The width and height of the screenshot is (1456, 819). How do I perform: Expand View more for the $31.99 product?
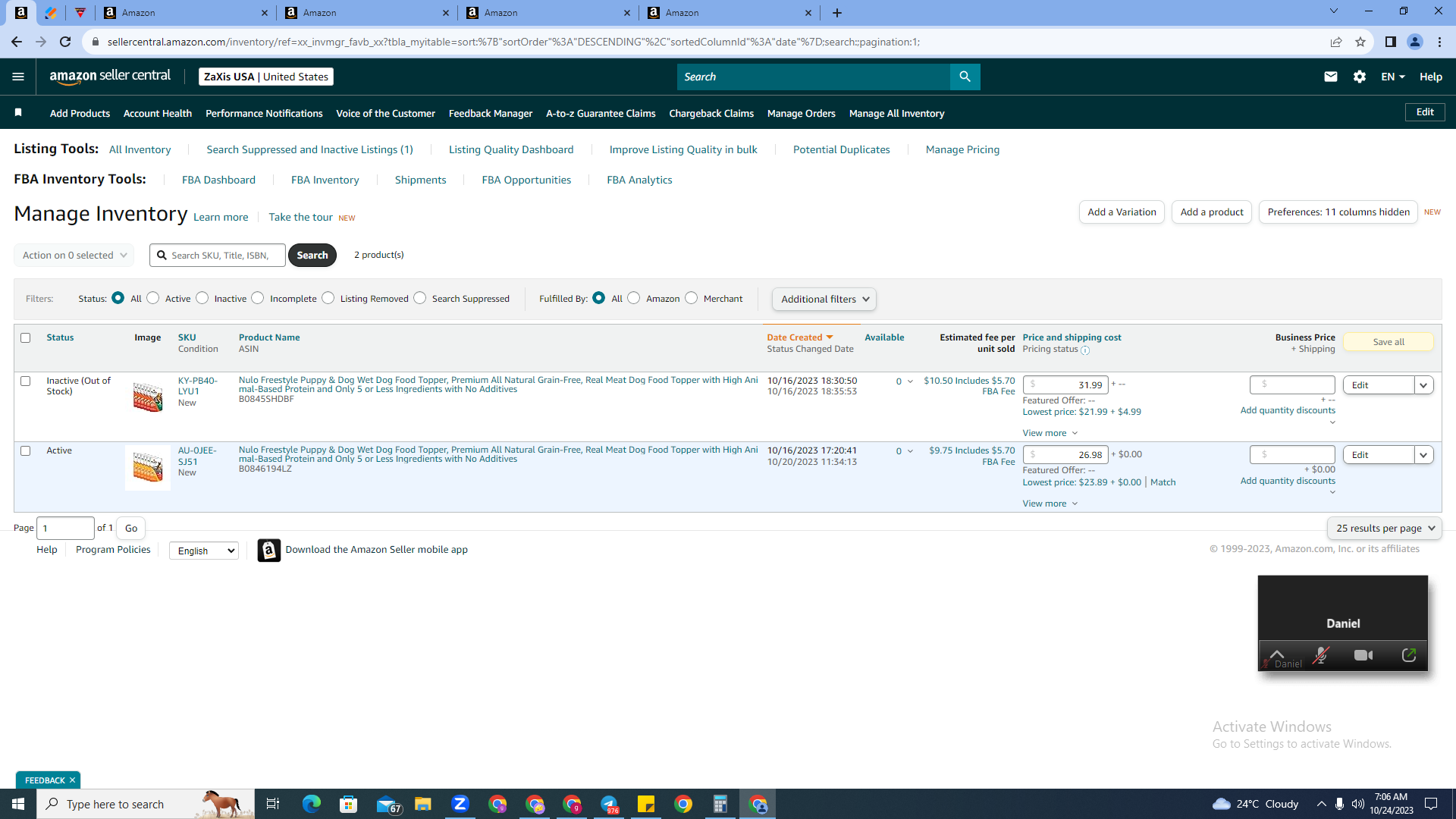click(1050, 434)
